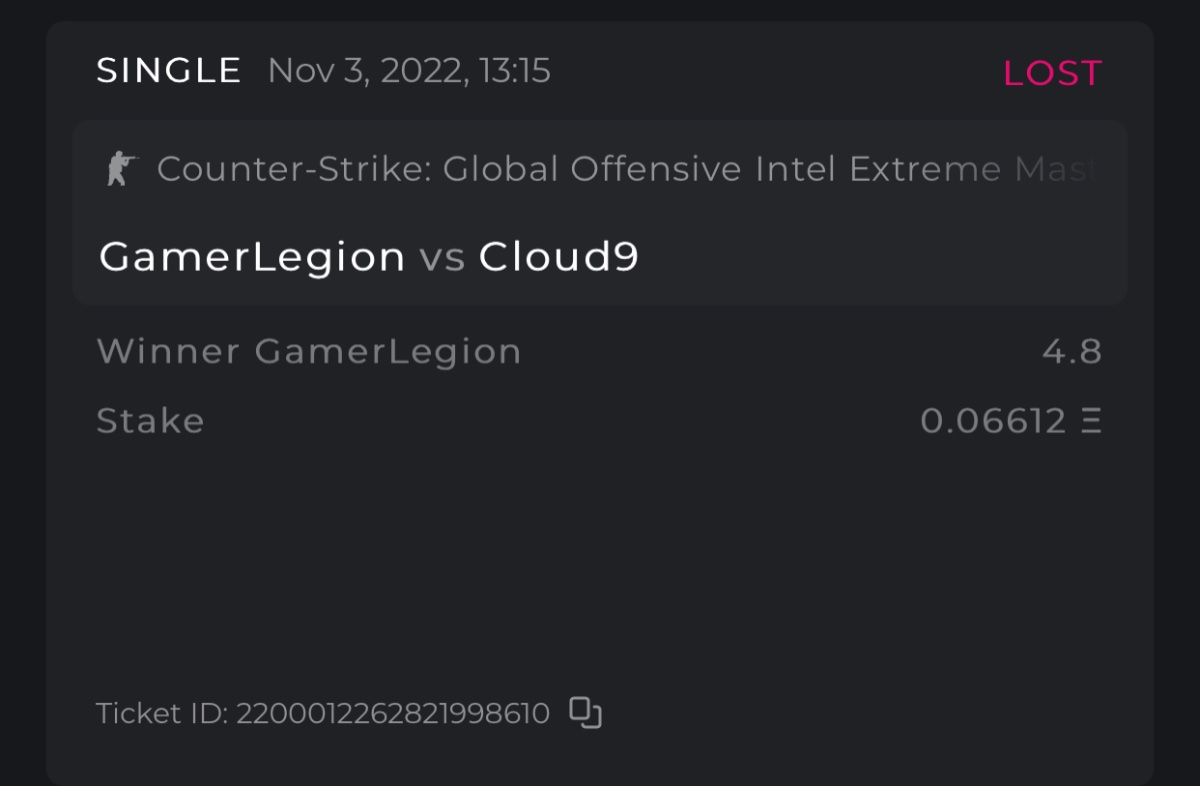The height and width of the screenshot is (786, 1200).
Task: Click the Counter-Strike soldier game icon
Action: click(121, 169)
